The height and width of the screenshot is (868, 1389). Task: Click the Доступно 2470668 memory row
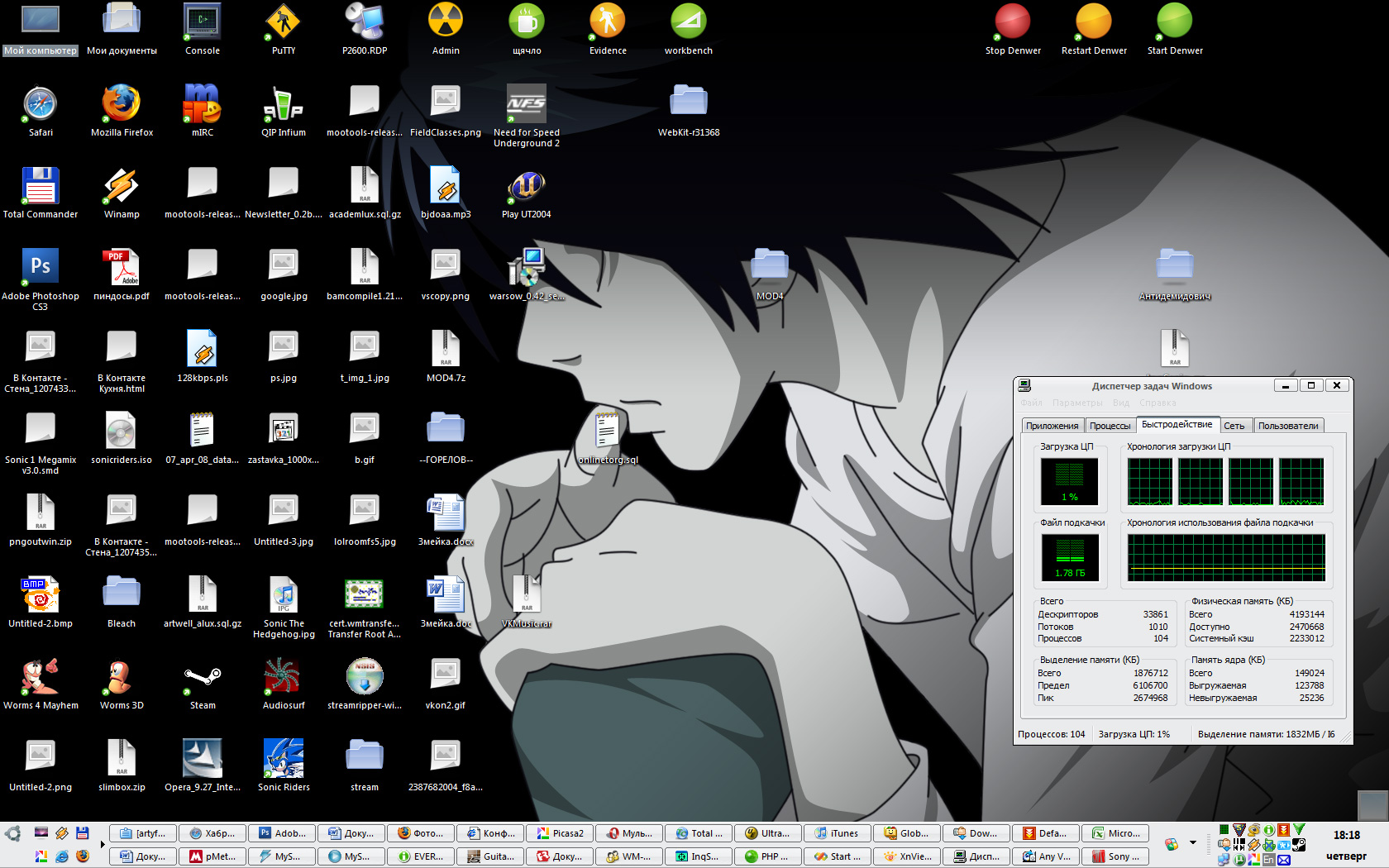tap(1256, 627)
